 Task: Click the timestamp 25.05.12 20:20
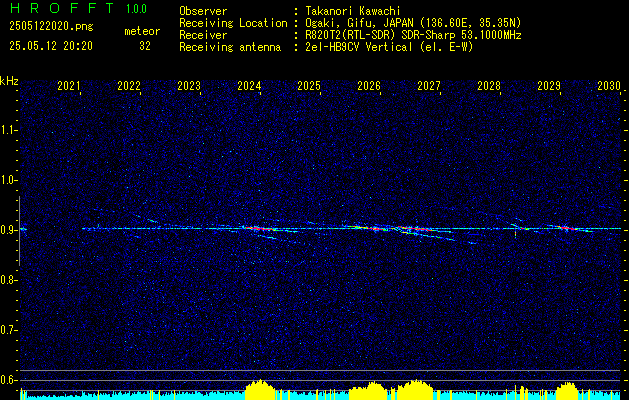point(51,46)
